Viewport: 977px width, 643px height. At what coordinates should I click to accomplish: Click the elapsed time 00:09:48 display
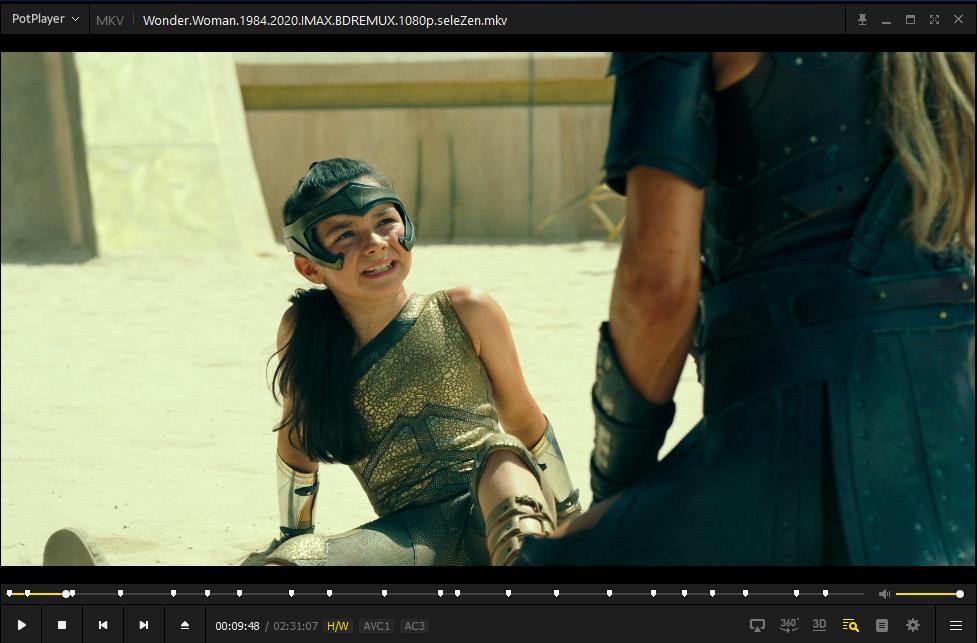(x=237, y=626)
